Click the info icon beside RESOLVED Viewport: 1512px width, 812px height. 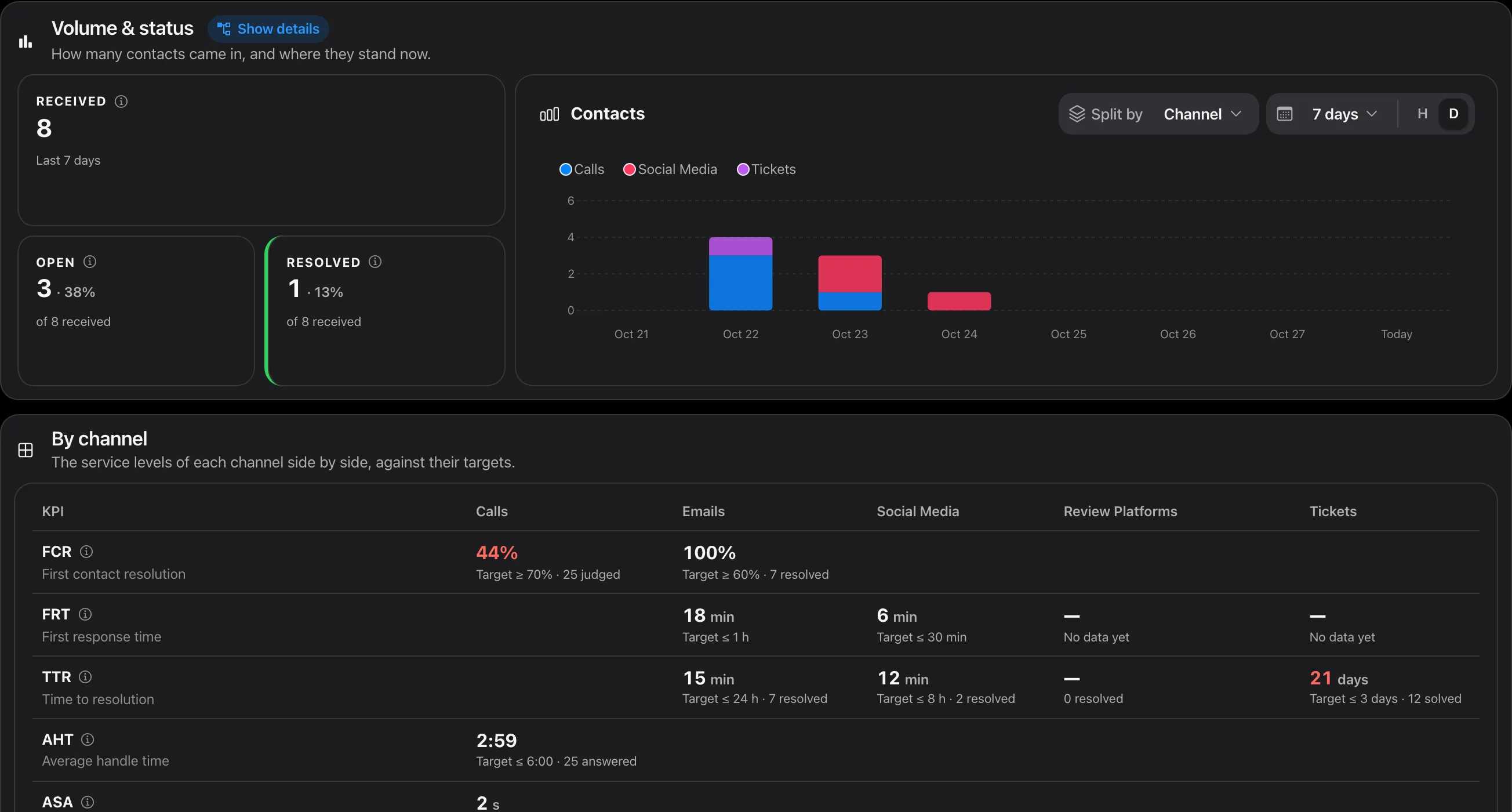pos(375,262)
